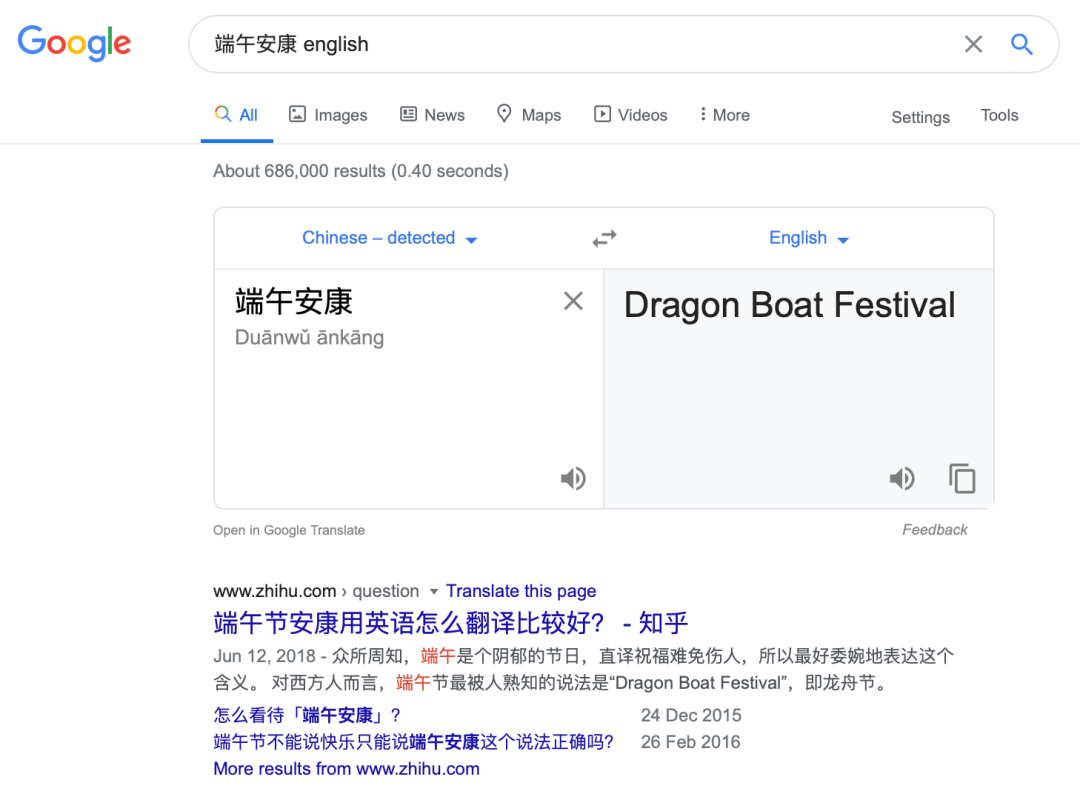Viewport: 1080px width, 794px height.
Task: Open sitelink 端午节不能说快乐只能说端午安康
Action: 413,742
